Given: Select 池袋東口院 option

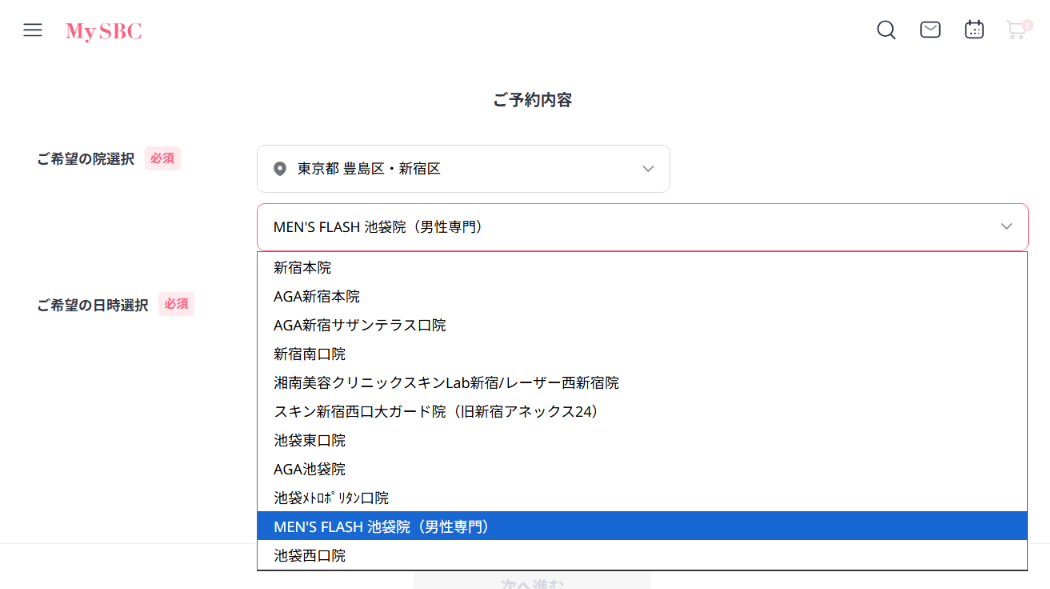Looking at the screenshot, I should point(642,440).
